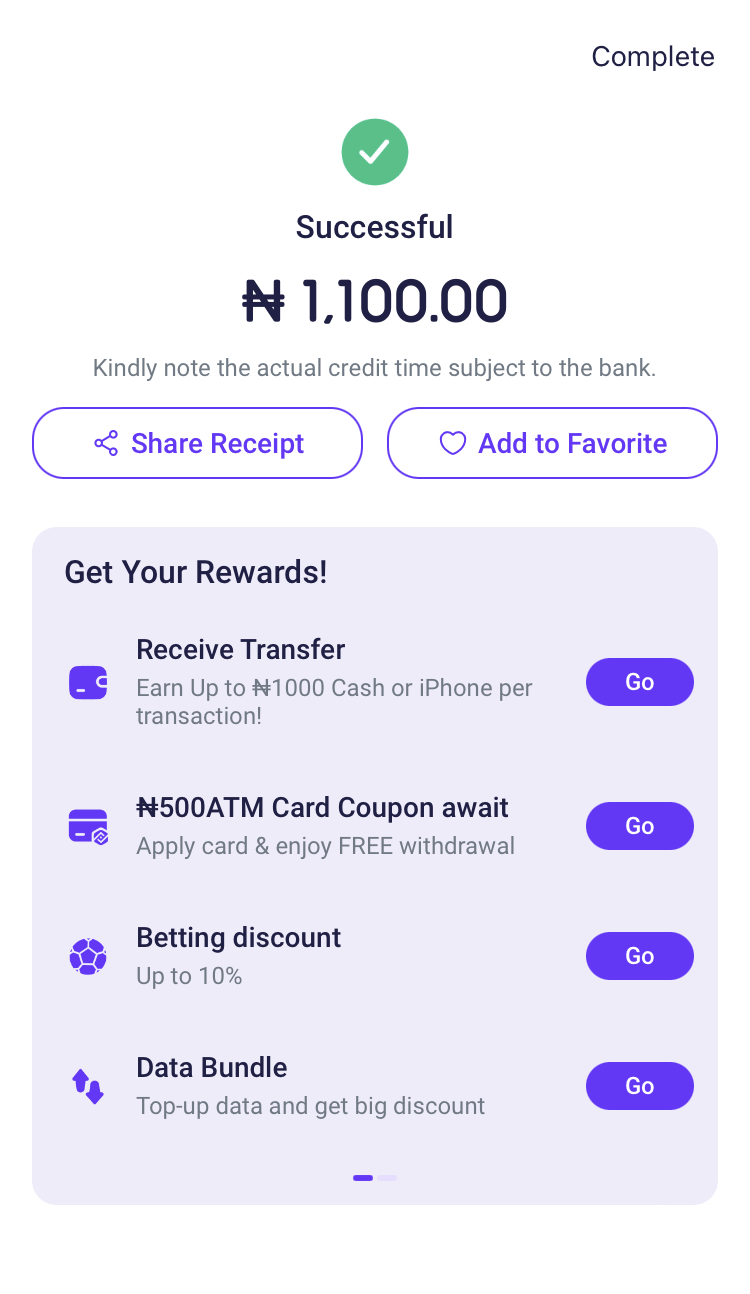
Task: Tap the Betting discount title text
Action: click(x=239, y=938)
